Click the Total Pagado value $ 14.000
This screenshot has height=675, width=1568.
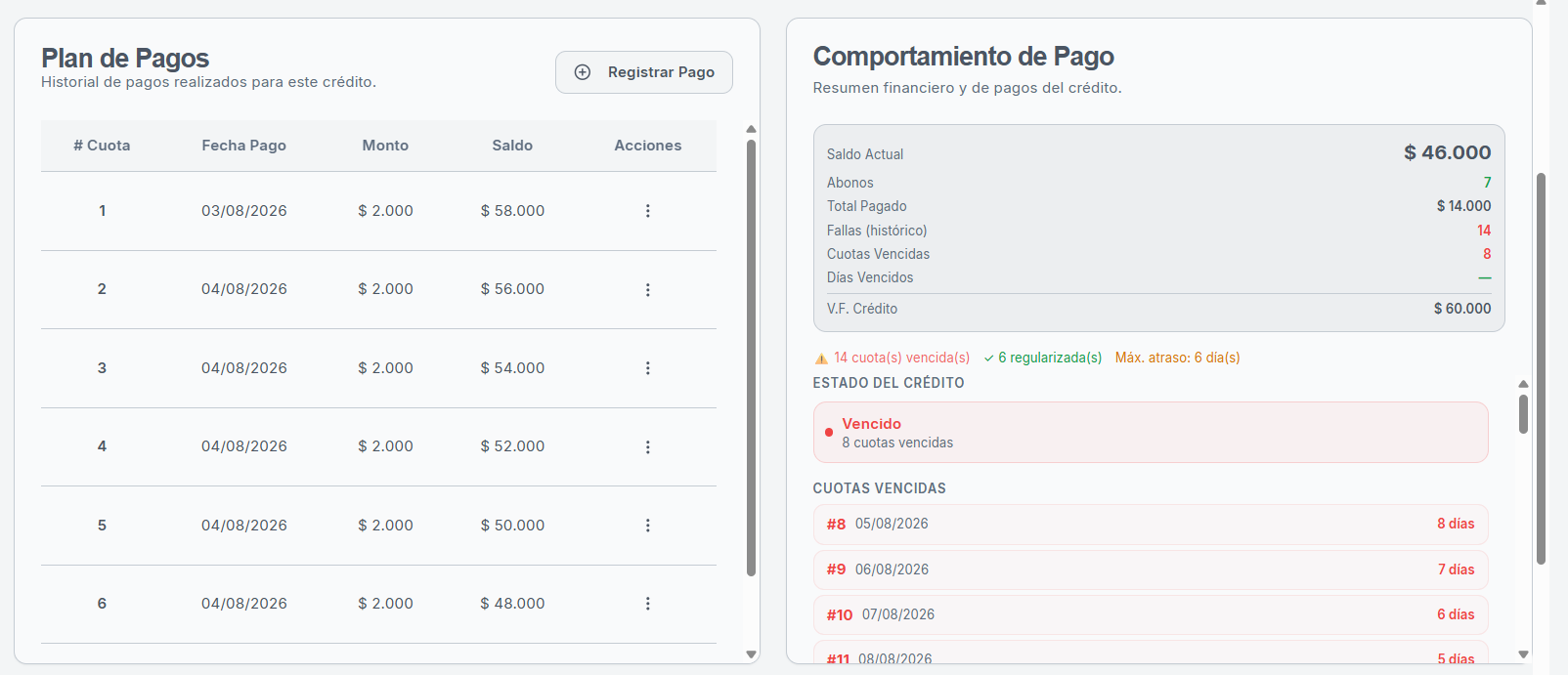[x=1464, y=206]
